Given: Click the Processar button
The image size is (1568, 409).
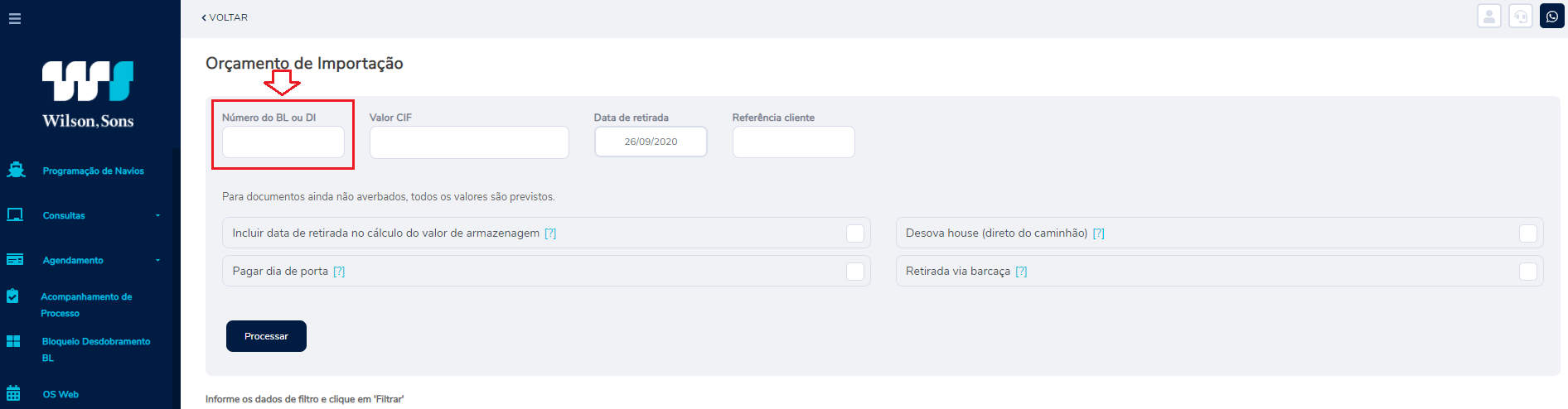Looking at the screenshot, I should (266, 336).
